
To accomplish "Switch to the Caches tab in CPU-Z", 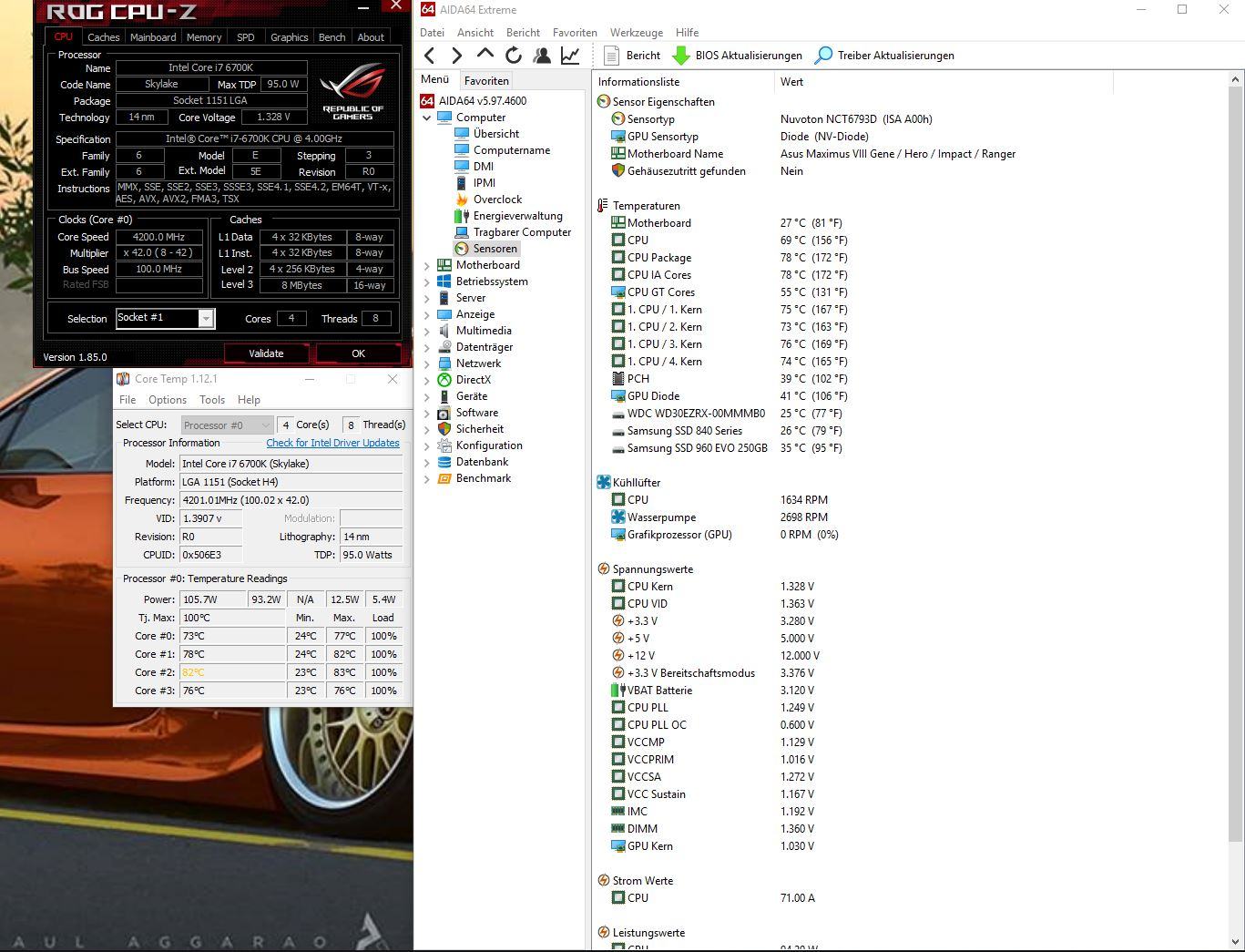I will click(x=103, y=37).
